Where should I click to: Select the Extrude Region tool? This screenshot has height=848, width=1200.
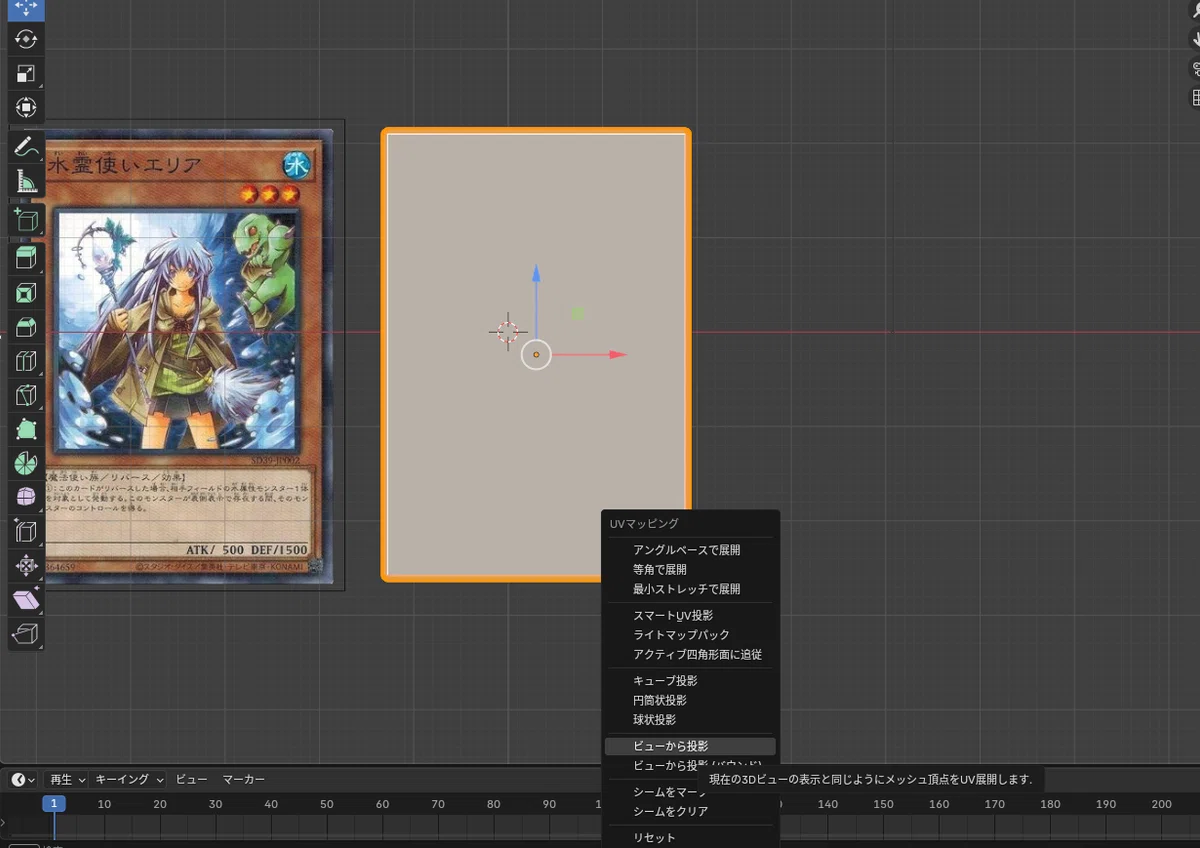[x=26, y=259]
